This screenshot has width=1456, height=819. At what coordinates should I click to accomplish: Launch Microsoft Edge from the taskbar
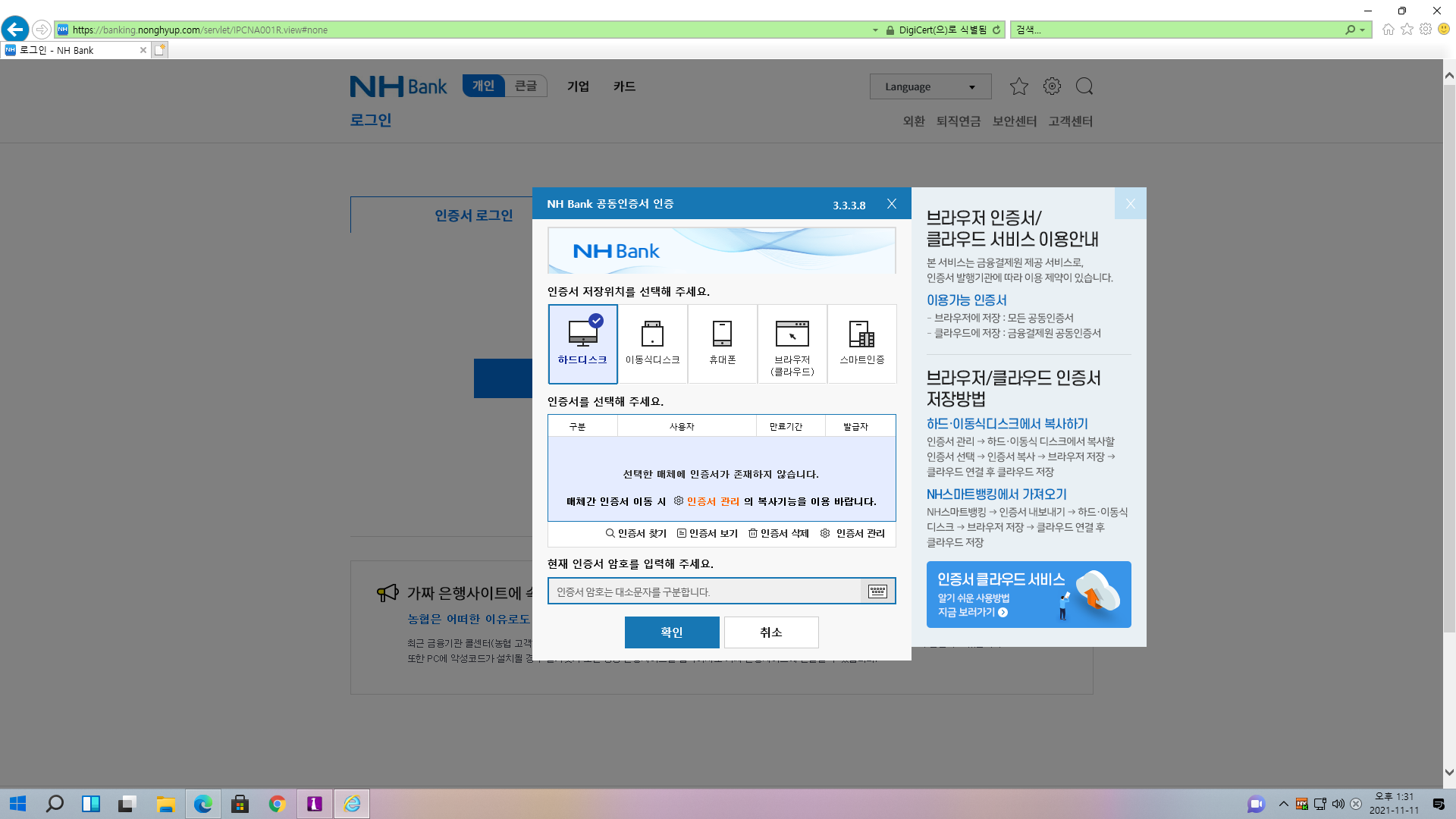[203, 804]
